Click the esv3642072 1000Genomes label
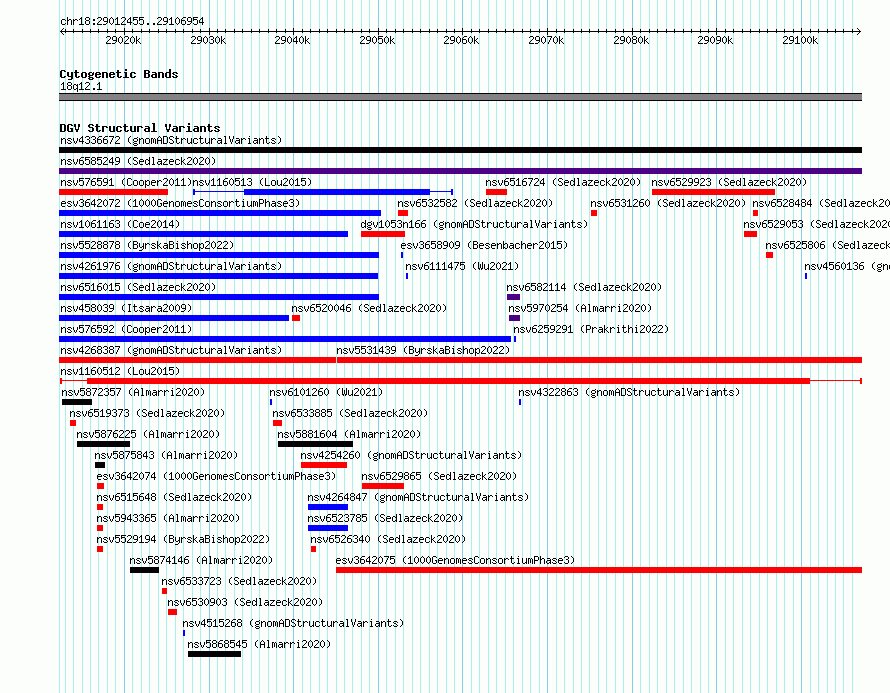This screenshot has width=890, height=693. [180, 203]
